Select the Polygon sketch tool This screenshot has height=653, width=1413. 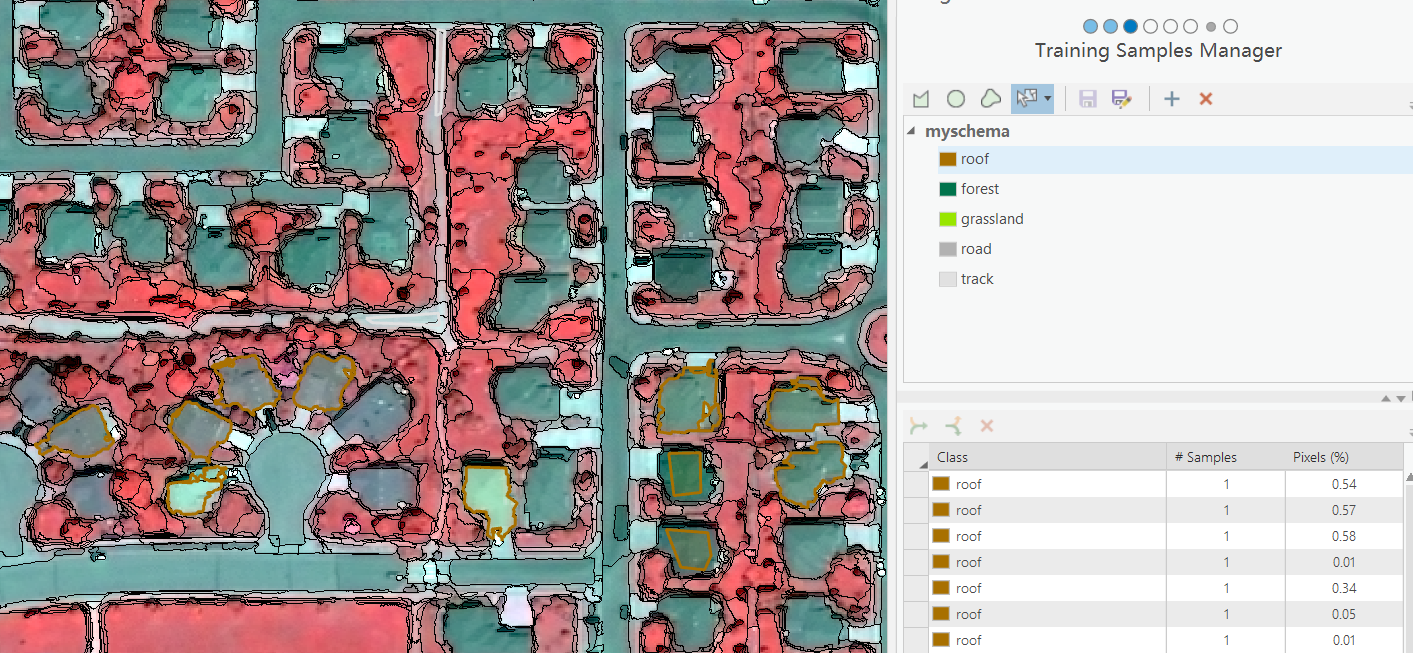click(x=921, y=98)
